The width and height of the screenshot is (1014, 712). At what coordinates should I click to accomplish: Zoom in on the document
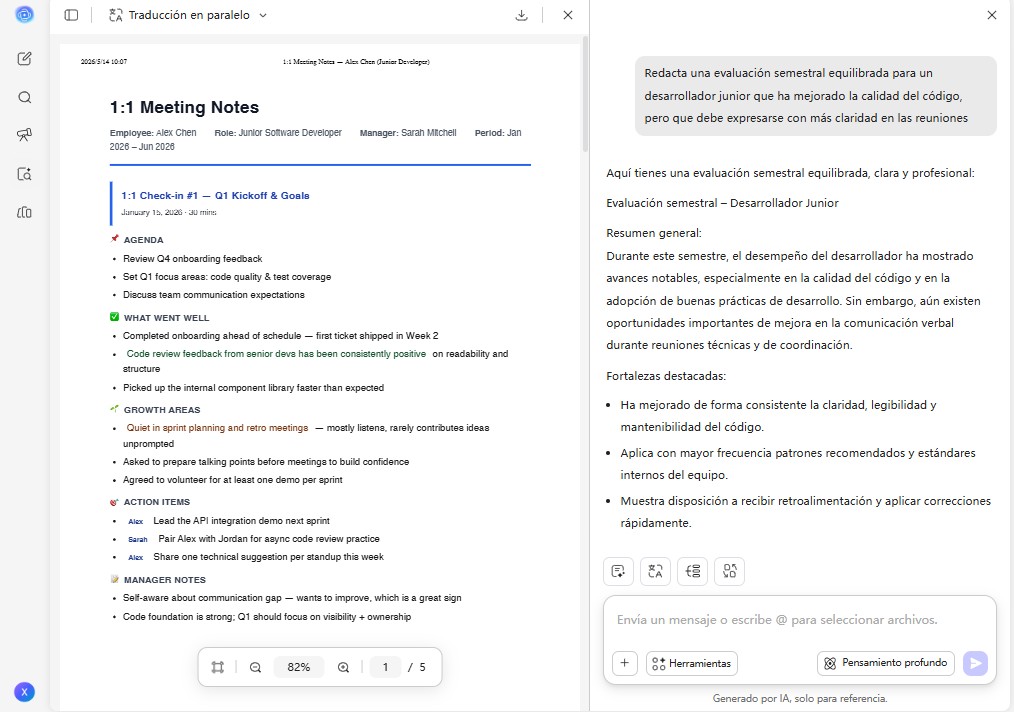(x=343, y=667)
